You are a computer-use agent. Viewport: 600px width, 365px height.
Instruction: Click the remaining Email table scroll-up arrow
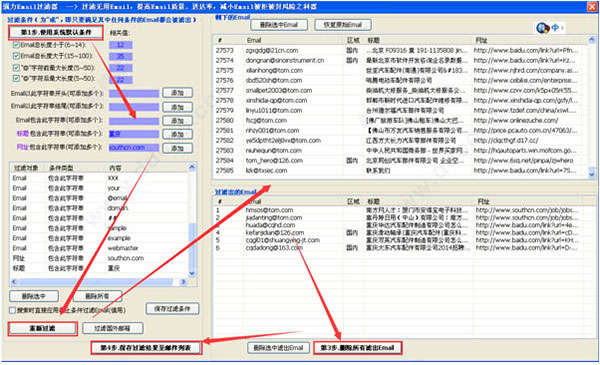592,39
